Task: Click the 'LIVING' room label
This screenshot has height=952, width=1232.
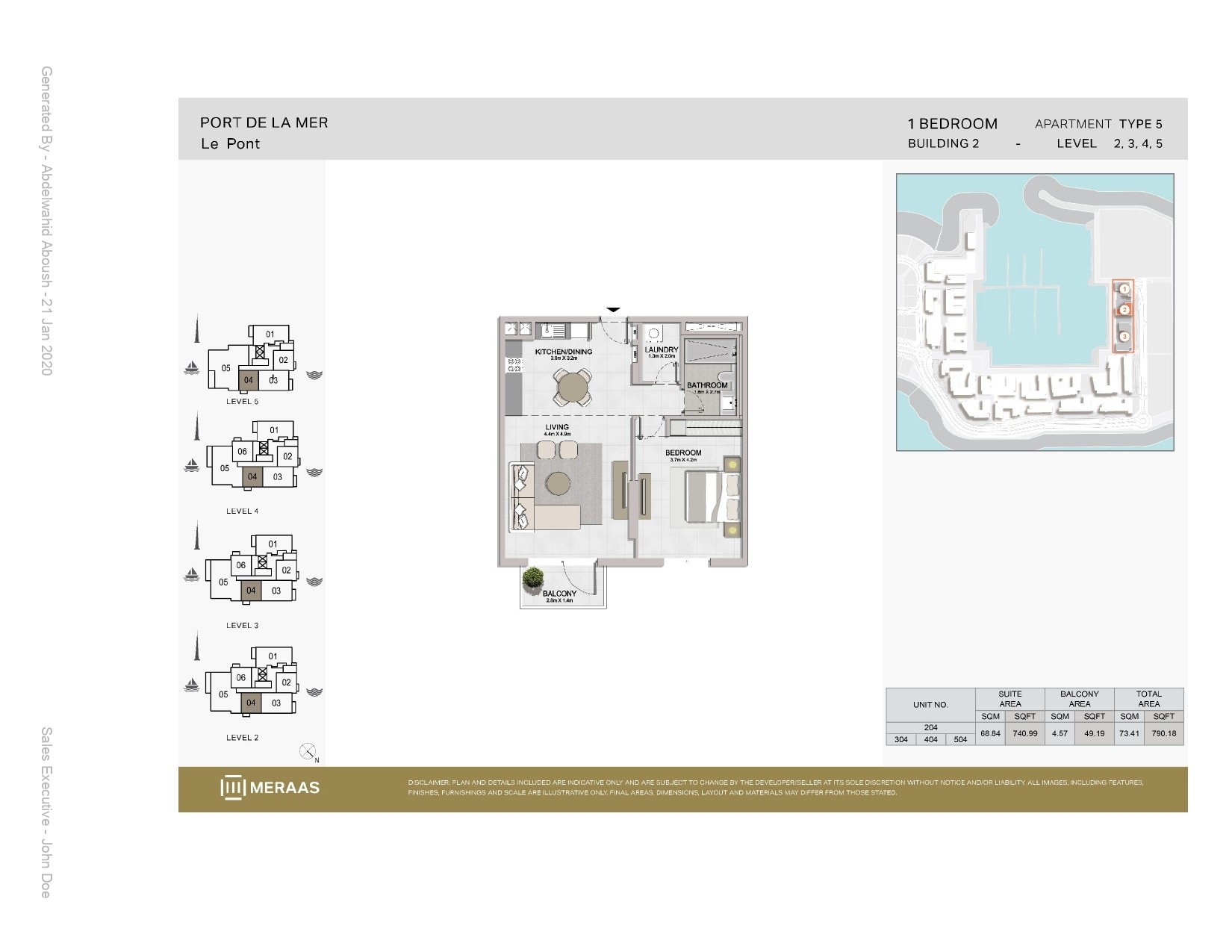Action: [x=557, y=427]
